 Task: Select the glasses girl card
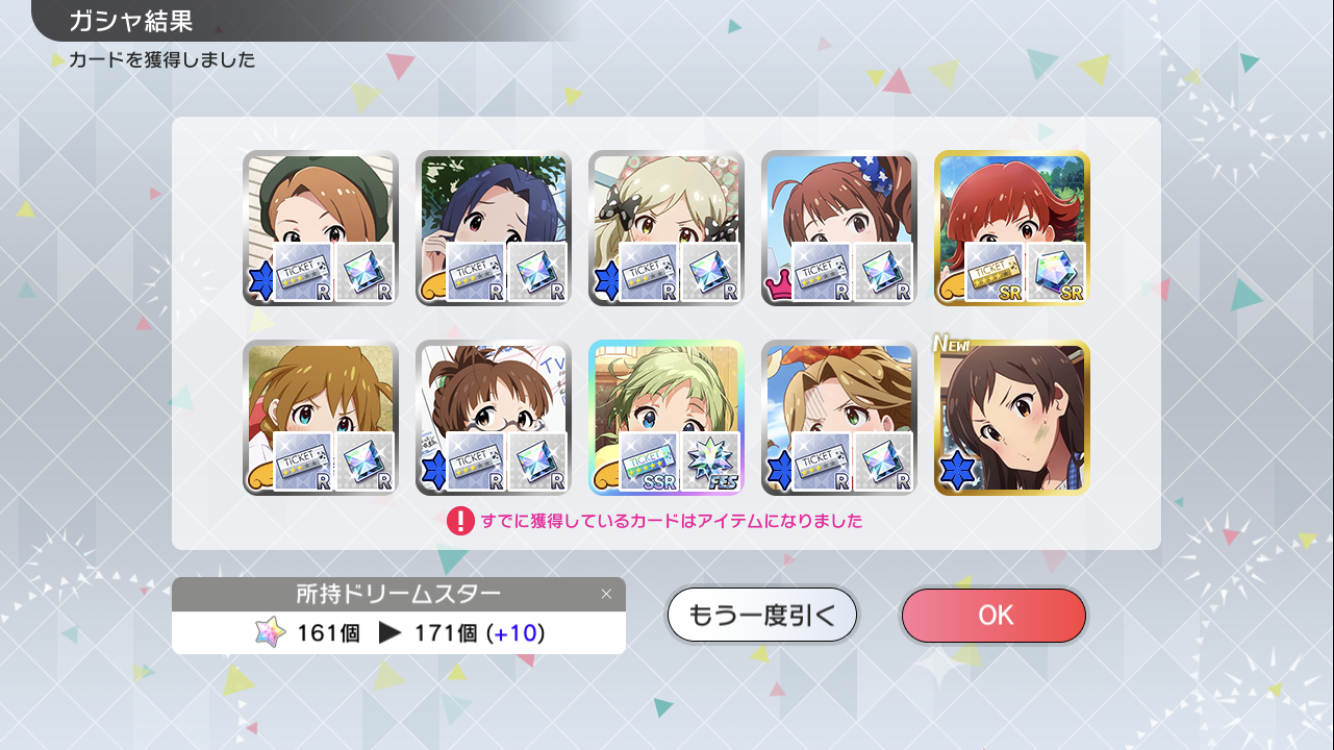pos(493,418)
